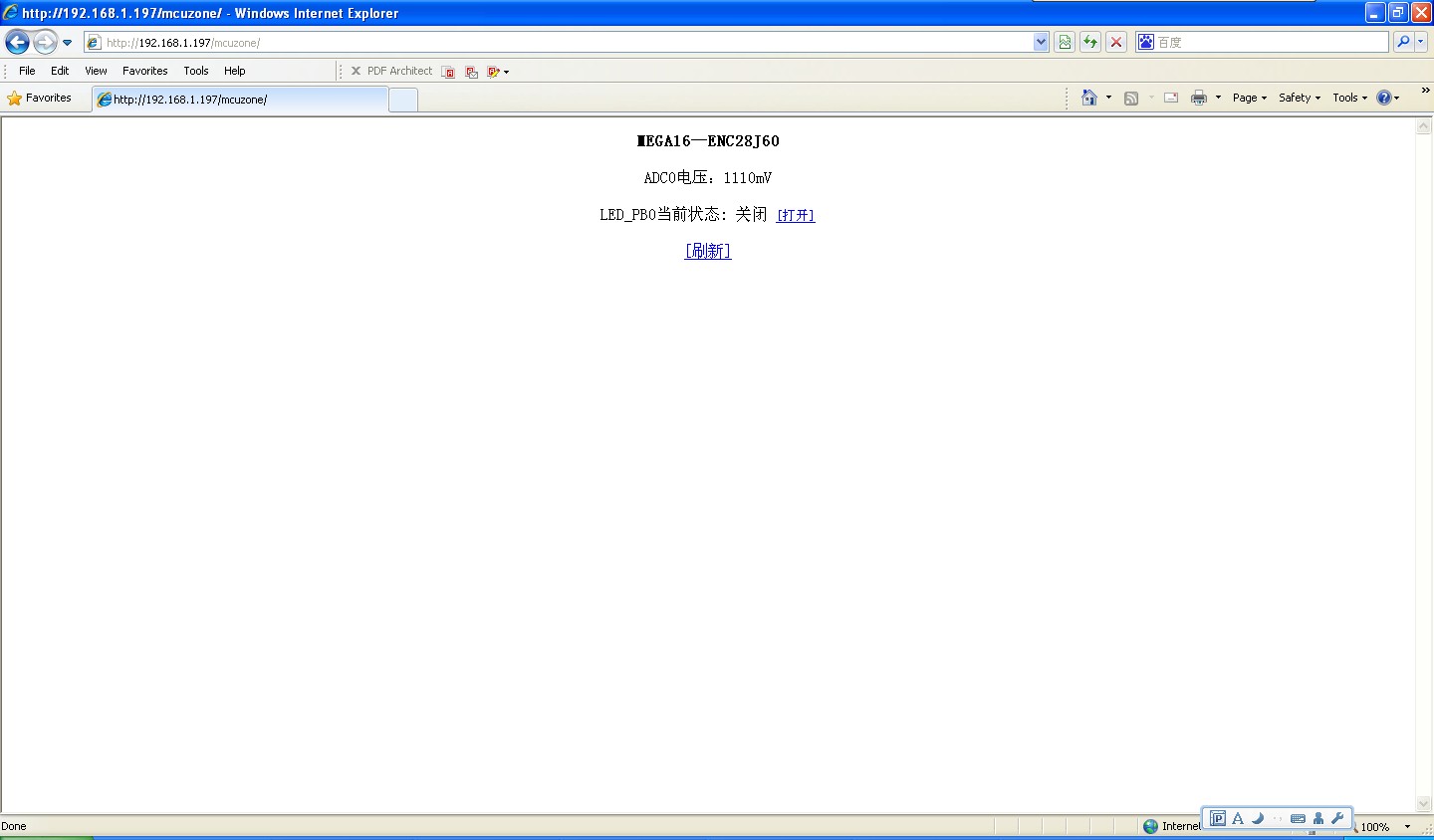The width and height of the screenshot is (1434, 840).
Task: Close the PDF Architect toolbar X
Action: point(356,71)
